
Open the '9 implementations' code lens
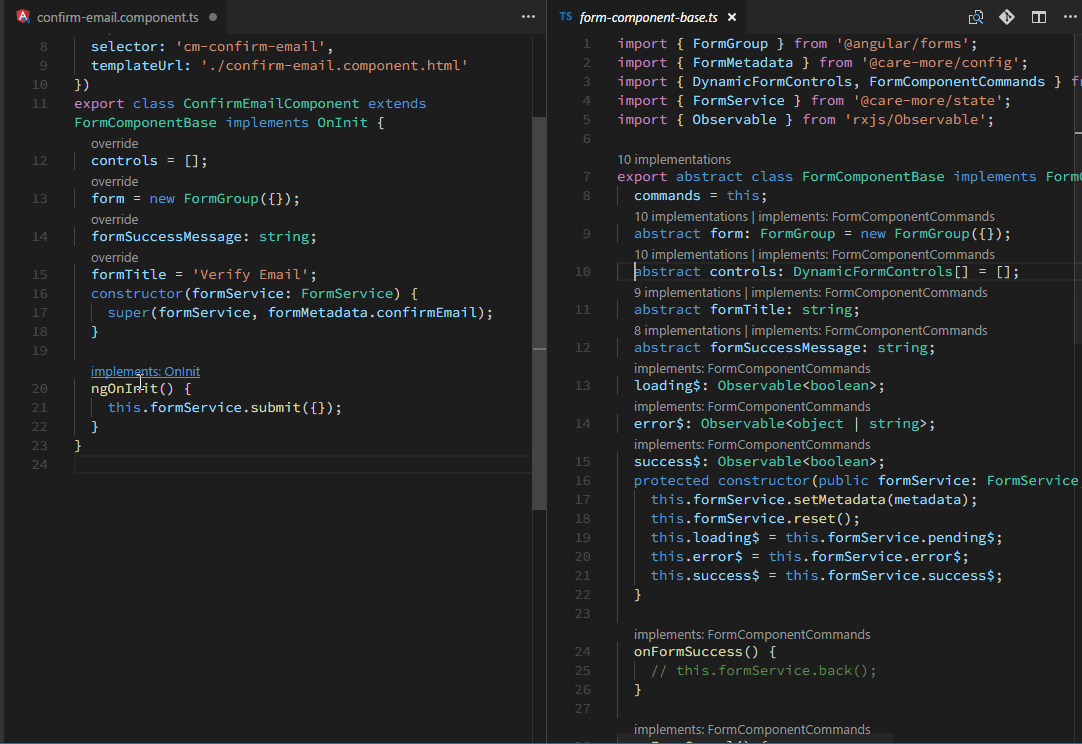point(687,293)
